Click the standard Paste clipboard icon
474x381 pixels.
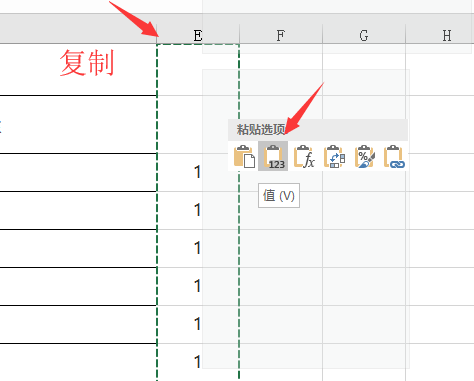click(244, 156)
